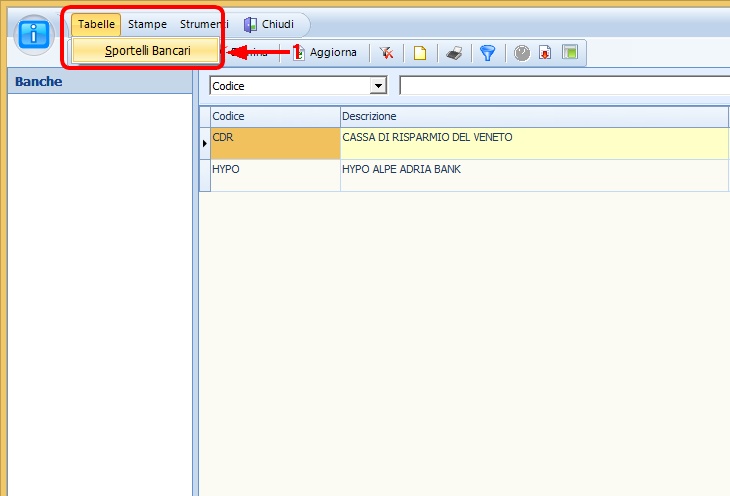The height and width of the screenshot is (496, 730).
Task: Click the green grid layout icon
Action: tap(570, 53)
